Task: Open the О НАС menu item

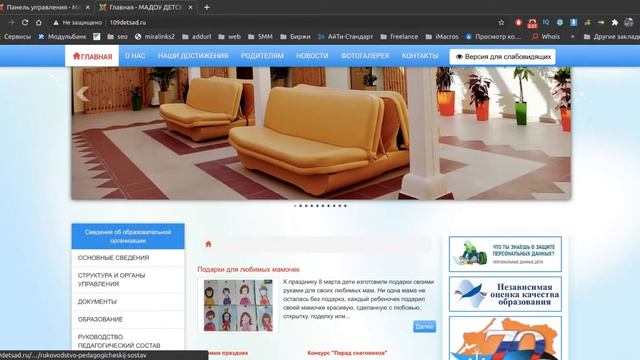Action: [135, 56]
